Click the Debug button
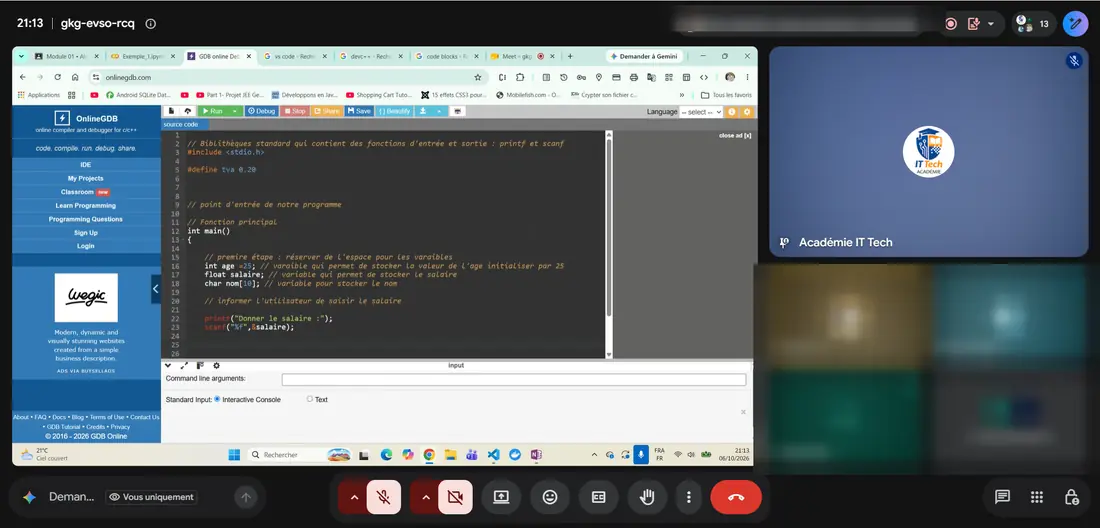The width and height of the screenshot is (1100, 528). point(261,111)
